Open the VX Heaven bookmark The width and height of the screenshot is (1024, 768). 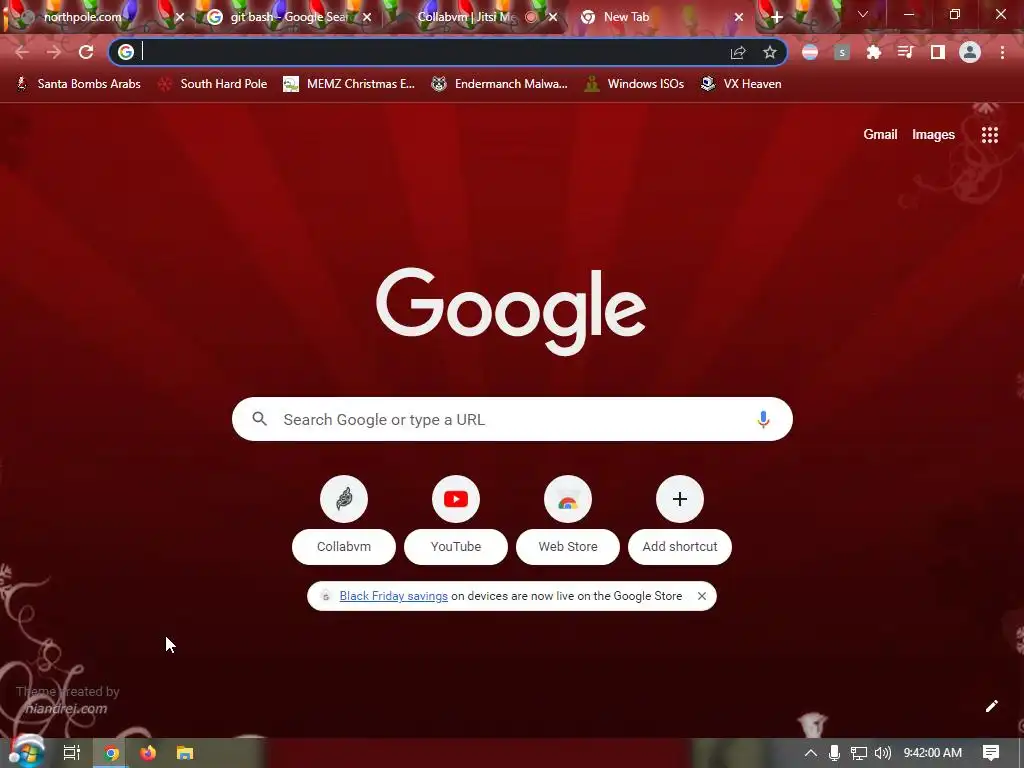point(741,84)
